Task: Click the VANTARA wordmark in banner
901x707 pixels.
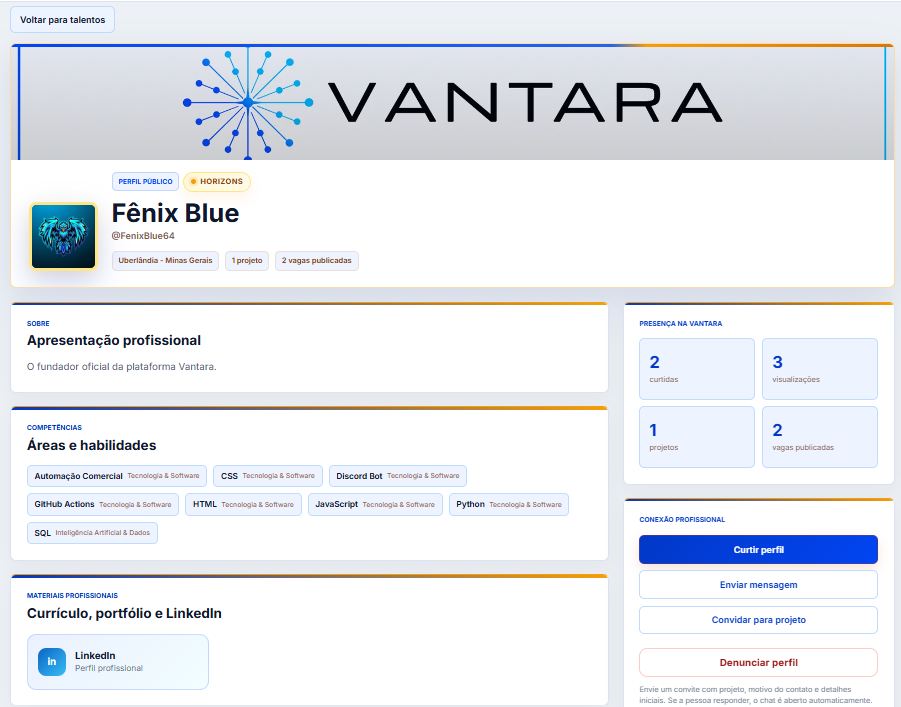Action: click(525, 103)
